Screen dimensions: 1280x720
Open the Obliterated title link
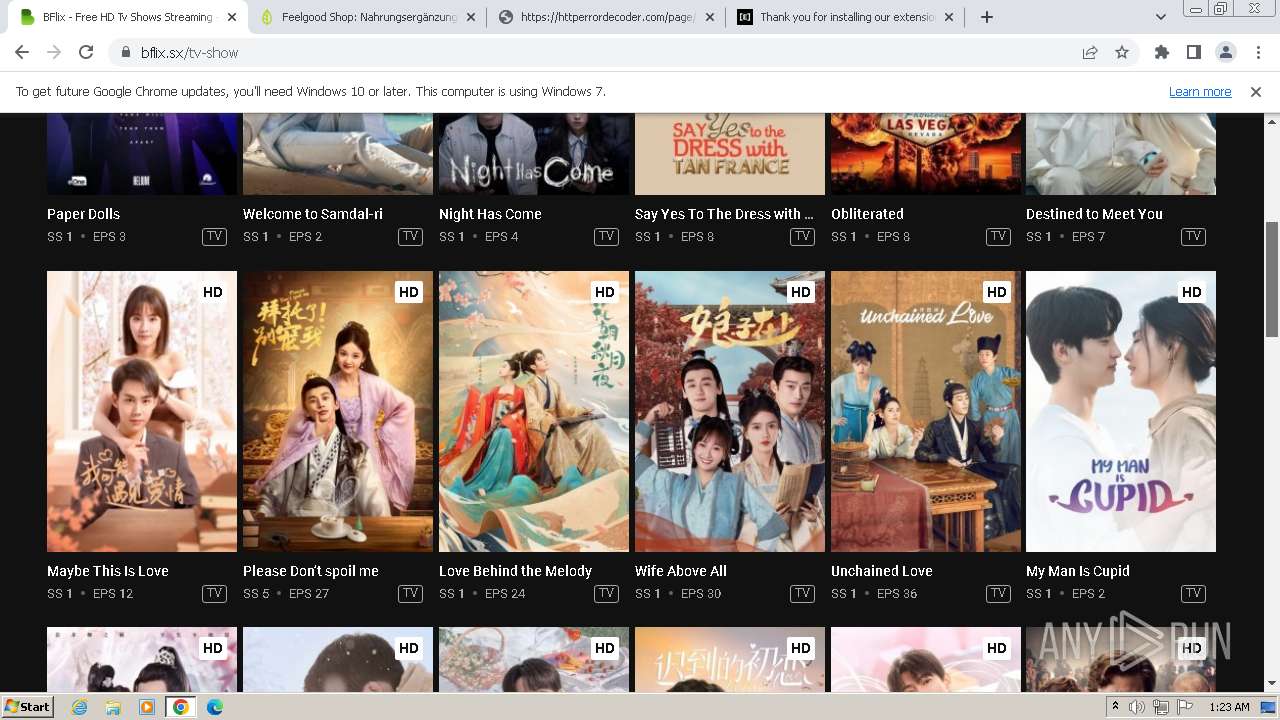[x=867, y=214]
